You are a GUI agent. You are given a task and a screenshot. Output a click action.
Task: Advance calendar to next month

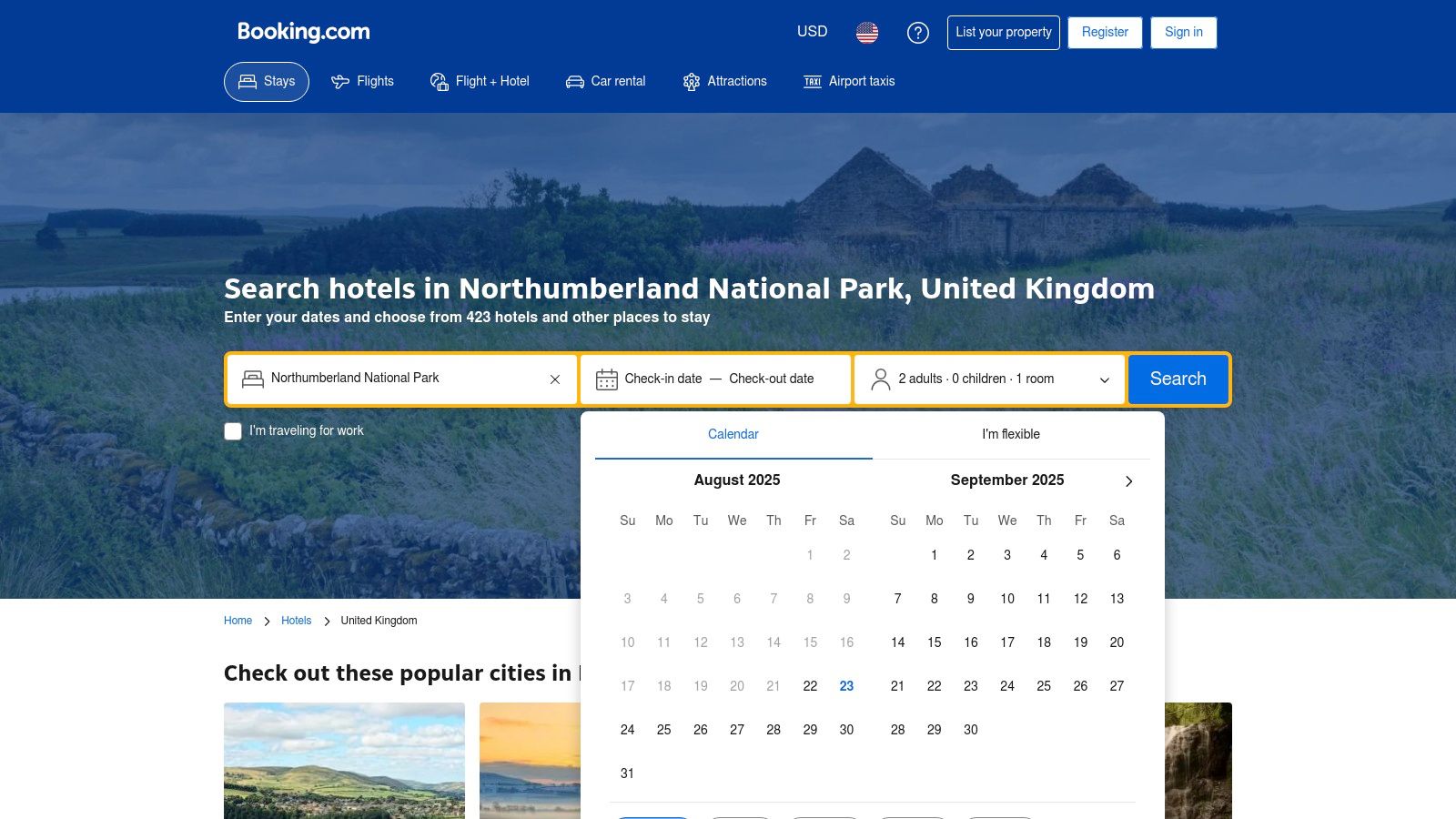point(1128,481)
